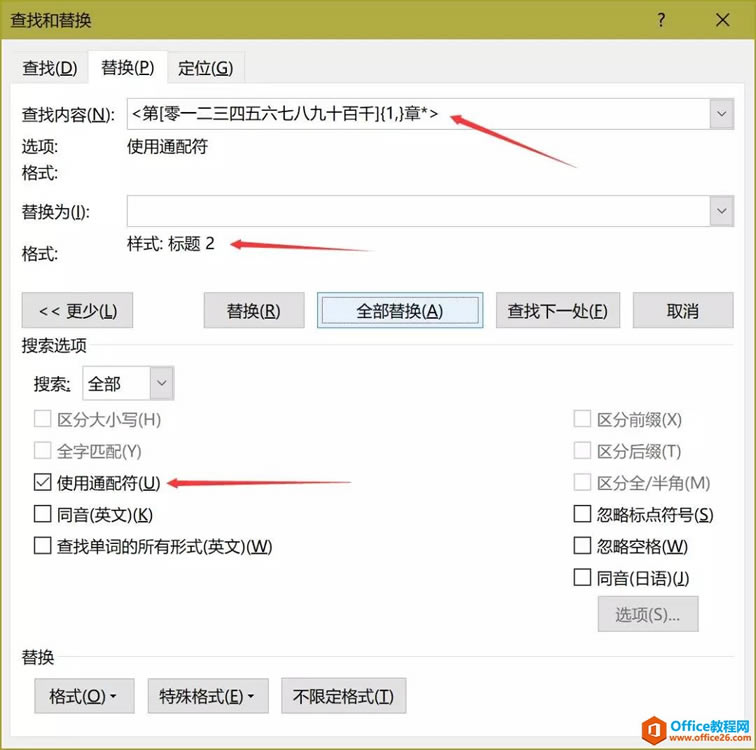The width and height of the screenshot is (756, 750).
Task: Click the 查找下一处(F) button
Action: pos(558,310)
